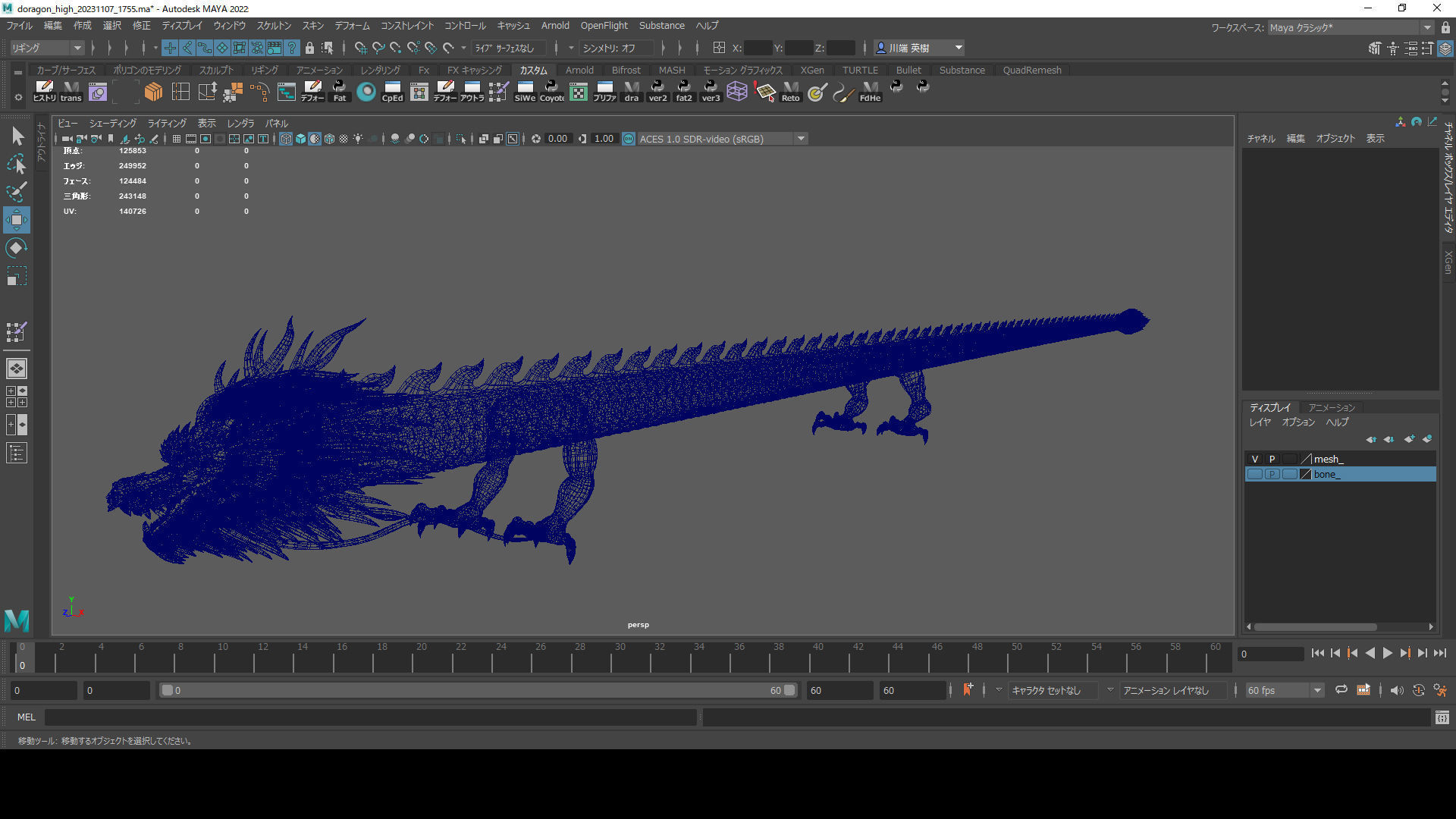Activate the Lasso selection tool
1456x819 pixels.
point(17,164)
